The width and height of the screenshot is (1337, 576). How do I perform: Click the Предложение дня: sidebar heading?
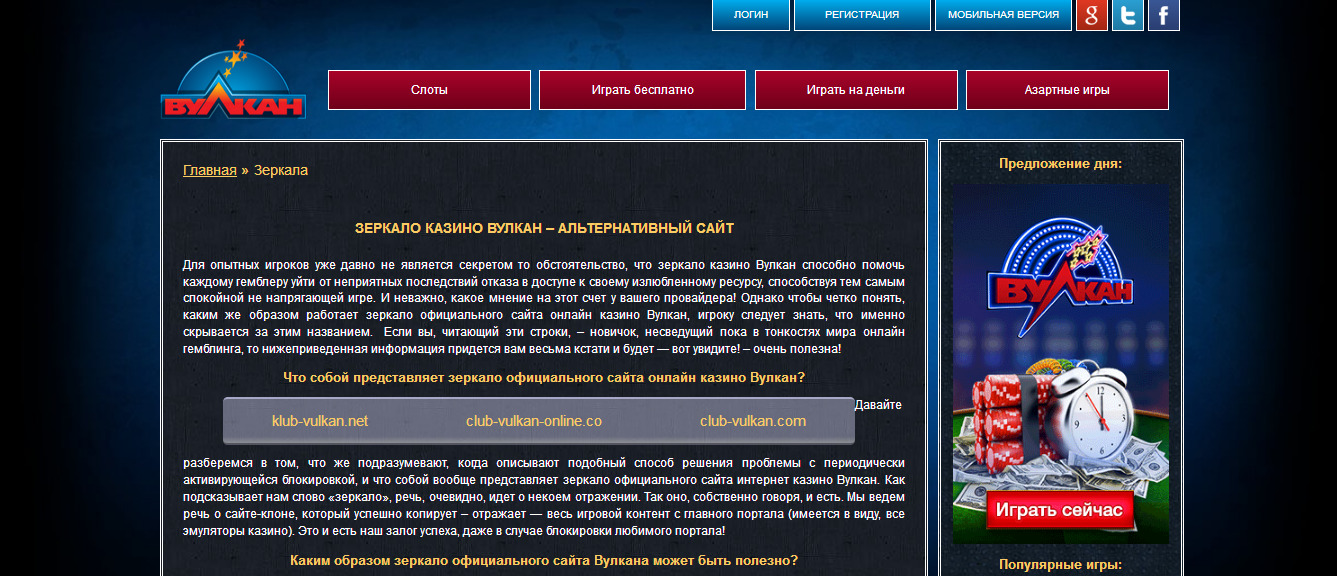pyautogui.click(x=1060, y=163)
